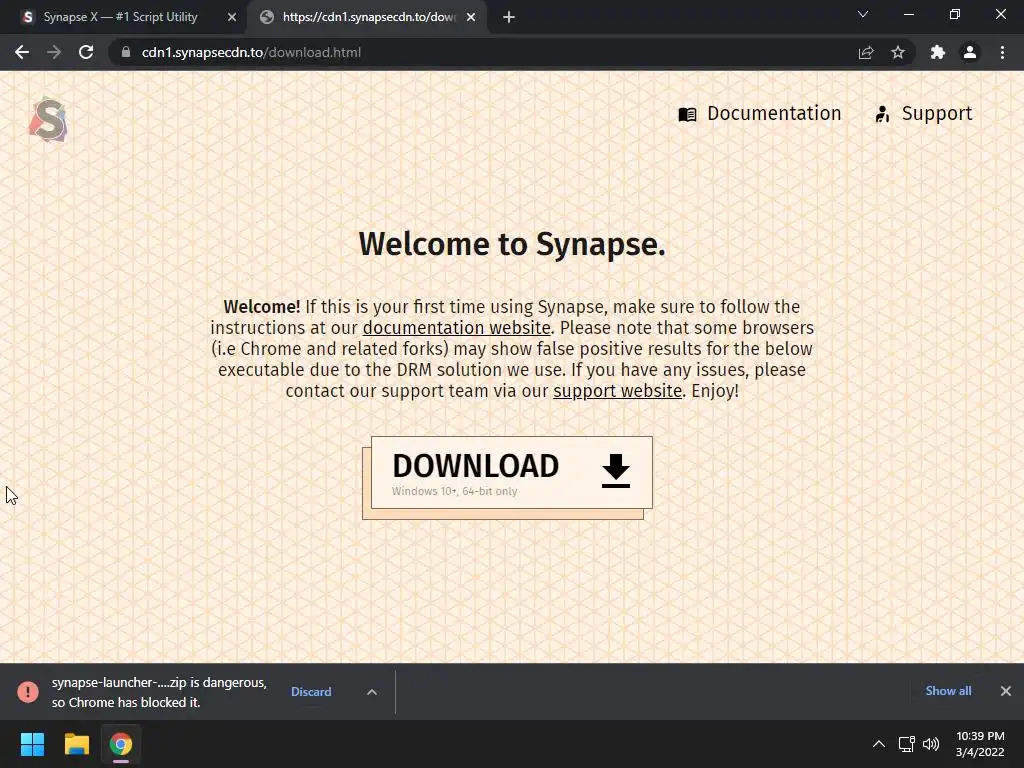Click the 'Welcome to Synapse.' heading

point(512,244)
